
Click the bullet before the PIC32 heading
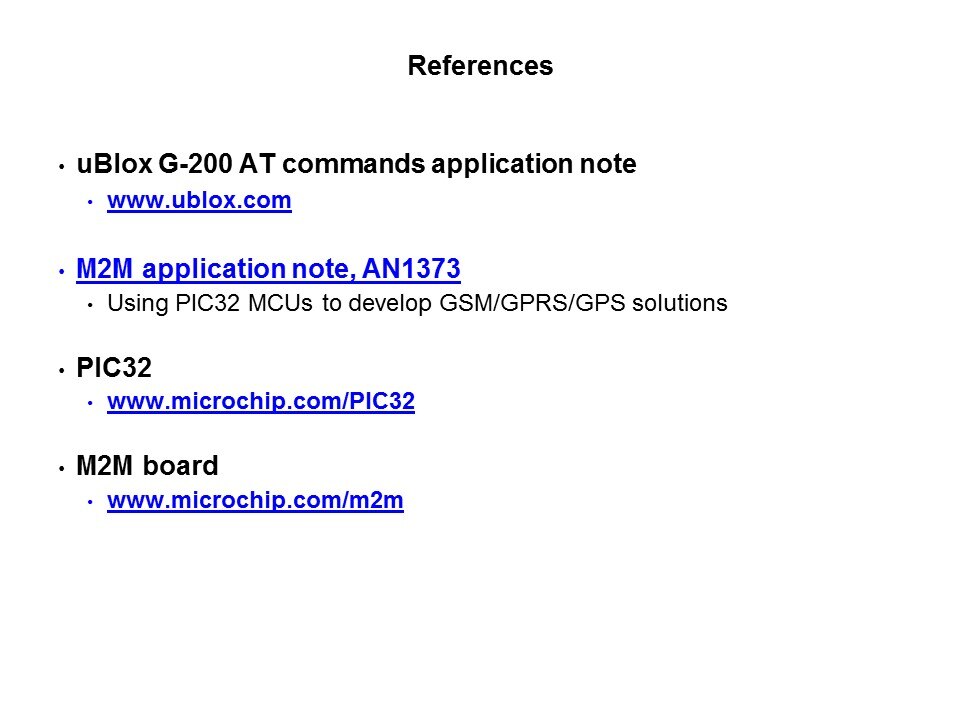point(61,370)
